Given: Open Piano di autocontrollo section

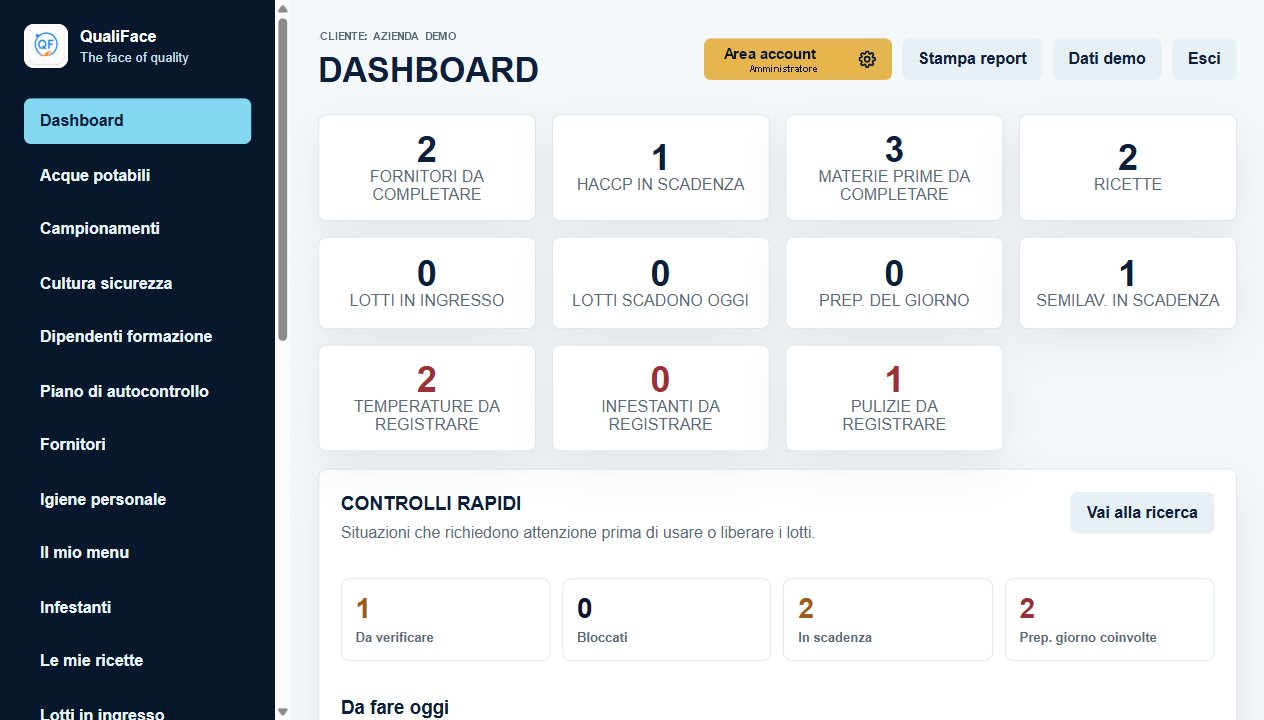Looking at the screenshot, I should pos(137,391).
